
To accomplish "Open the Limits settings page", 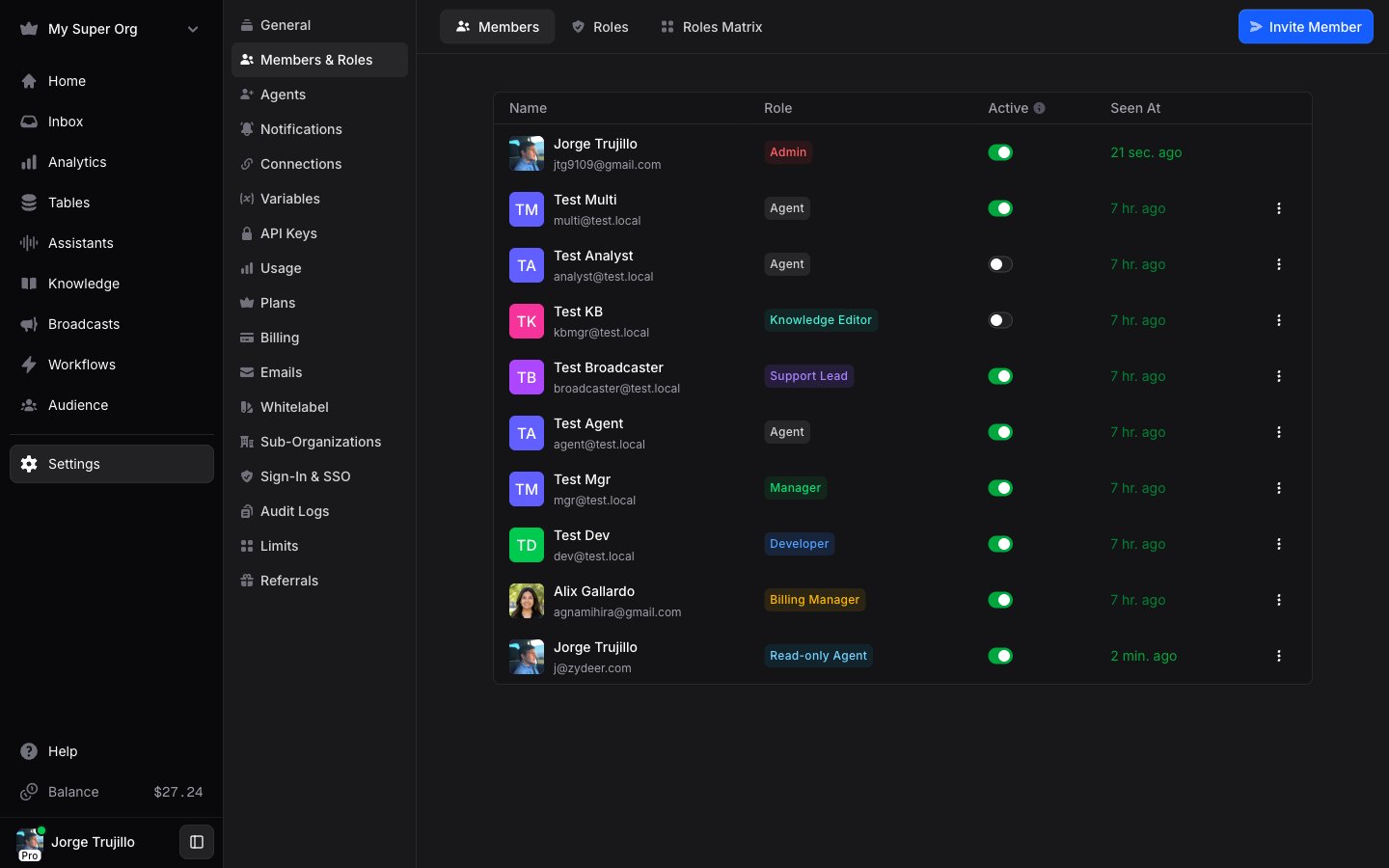I will (319, 546).
